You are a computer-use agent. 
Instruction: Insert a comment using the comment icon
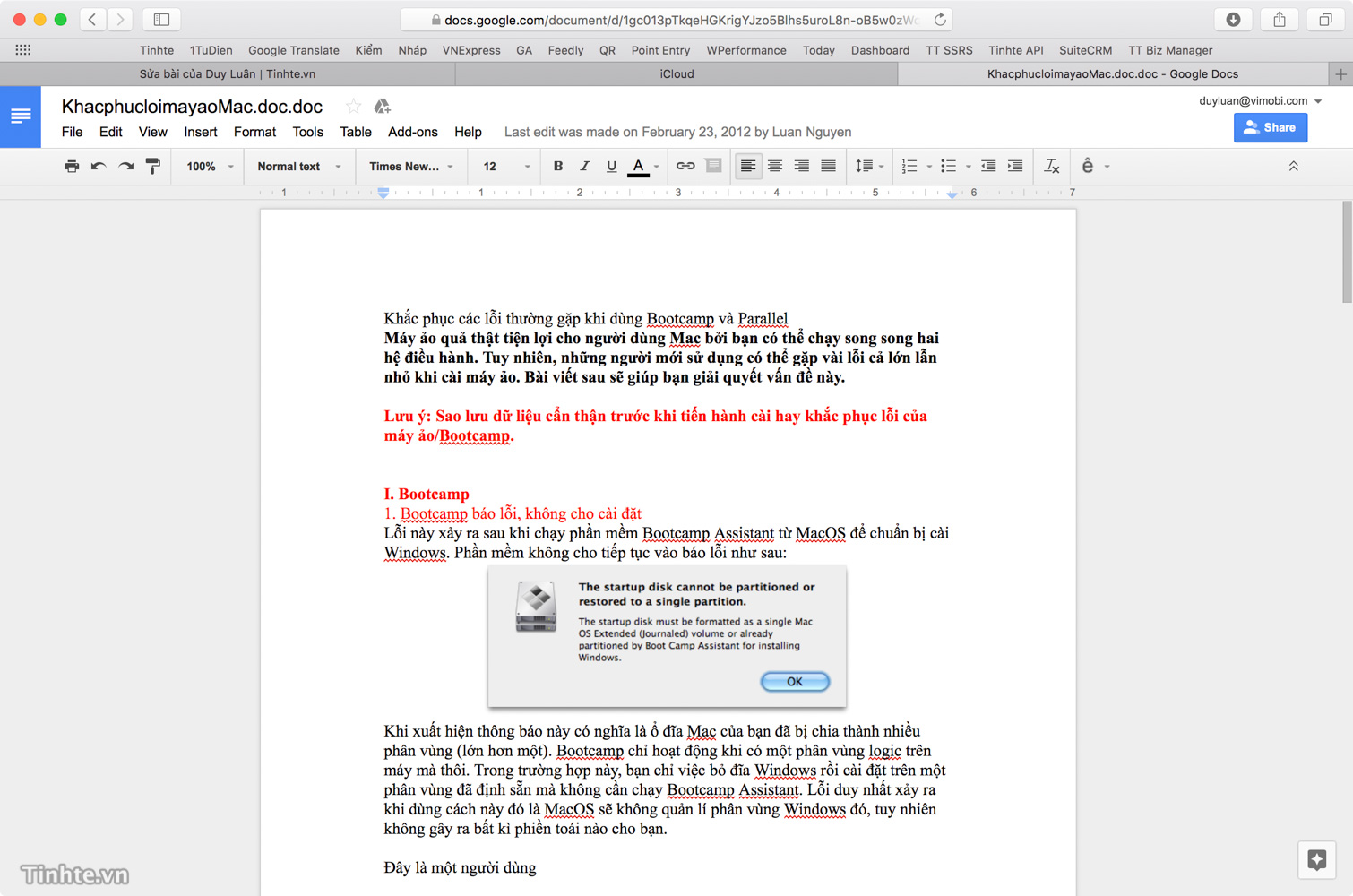pyautogui.click(x=713, y=166)
